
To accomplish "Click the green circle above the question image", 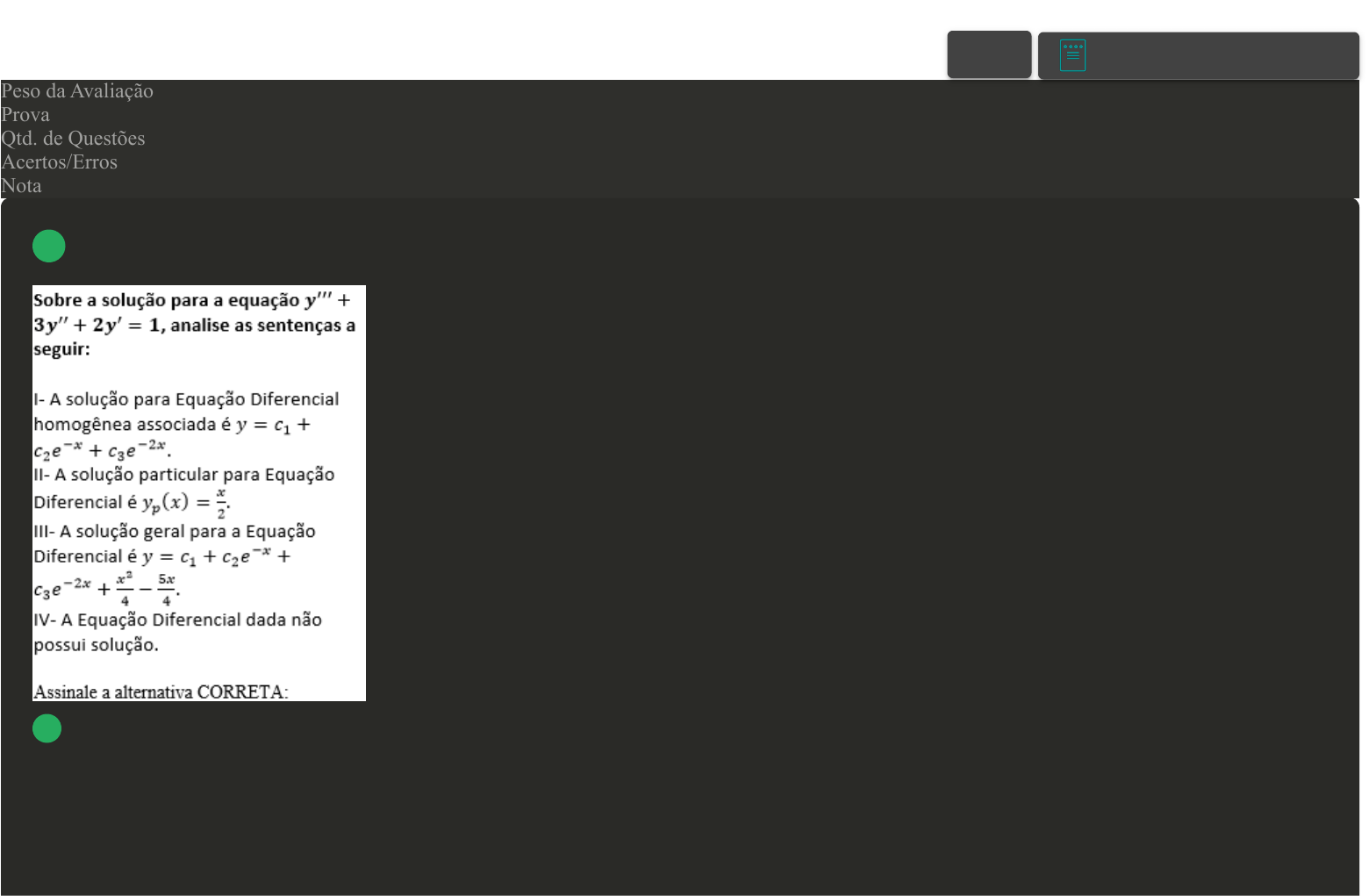I will [x=49, y=246].
